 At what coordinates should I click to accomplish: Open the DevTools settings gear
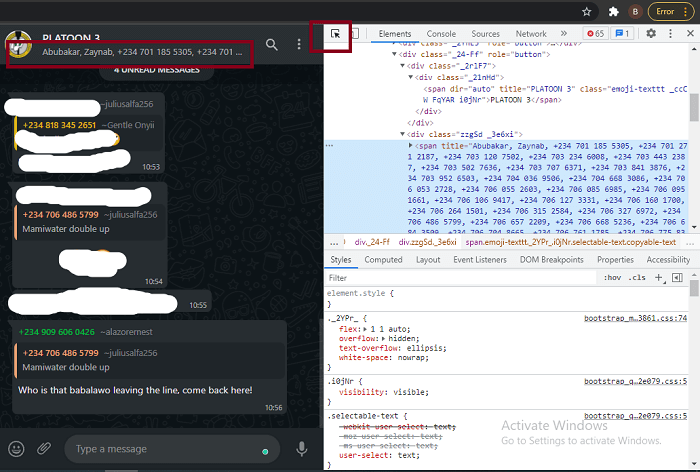[x=651, y=33]
